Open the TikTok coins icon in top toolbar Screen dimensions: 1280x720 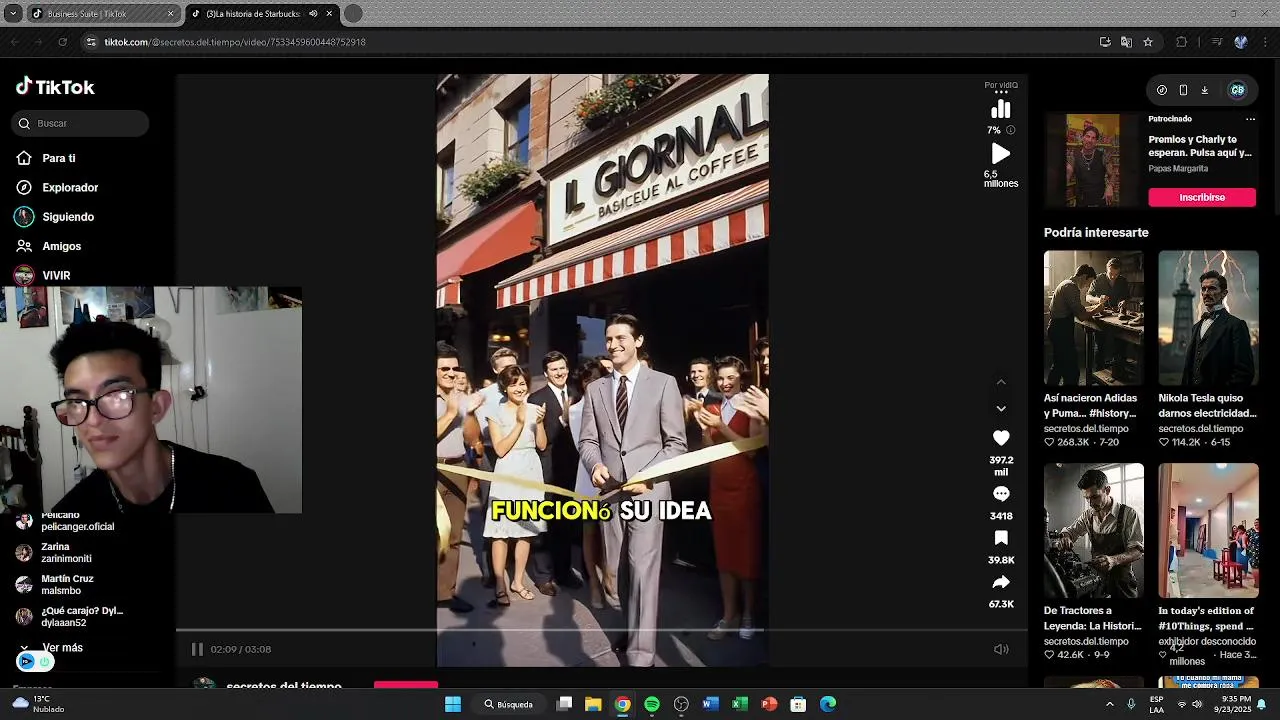coord(1162,90)
